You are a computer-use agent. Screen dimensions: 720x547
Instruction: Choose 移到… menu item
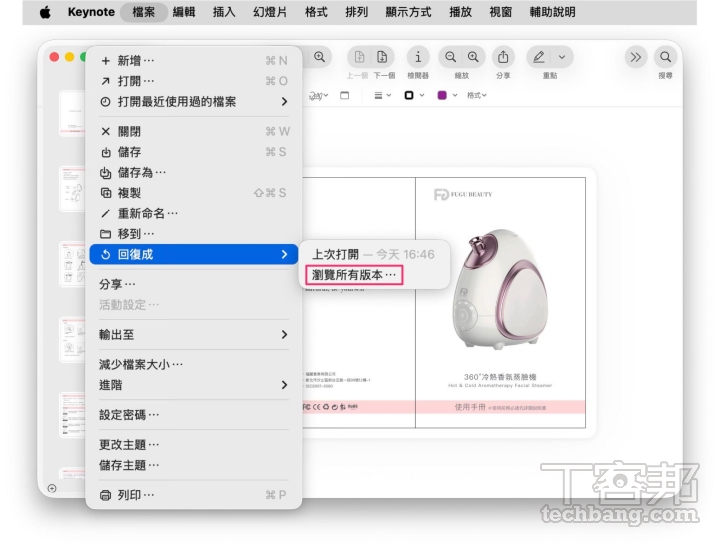point(193,234)
